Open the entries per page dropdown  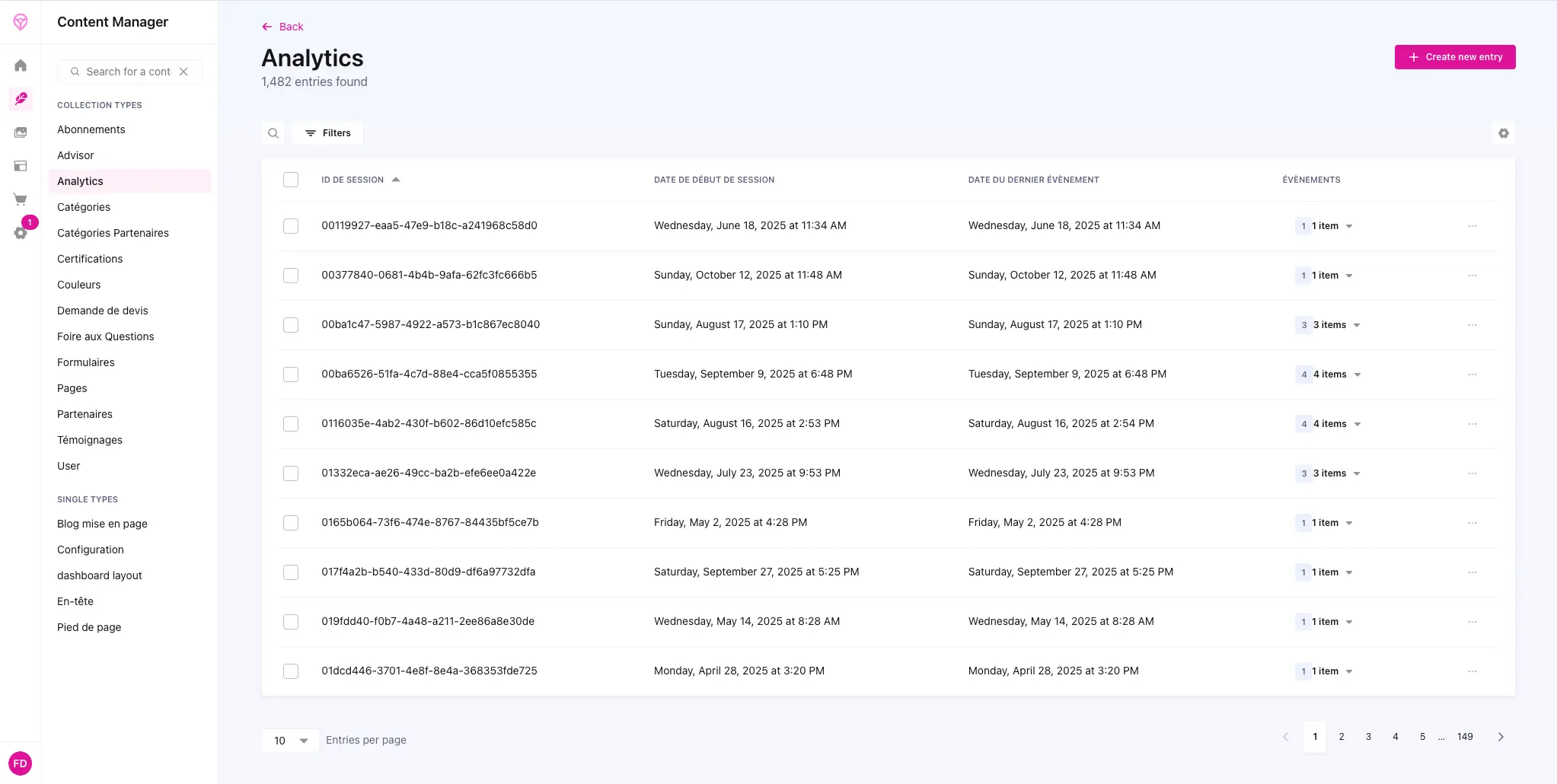290,741
